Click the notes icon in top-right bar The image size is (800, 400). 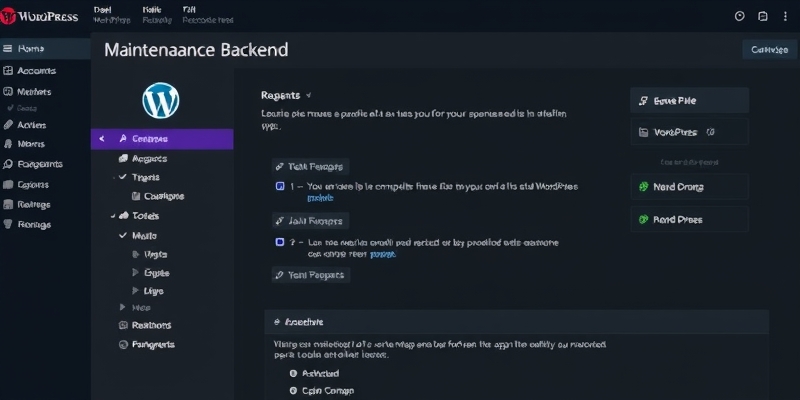coord(763,16)
